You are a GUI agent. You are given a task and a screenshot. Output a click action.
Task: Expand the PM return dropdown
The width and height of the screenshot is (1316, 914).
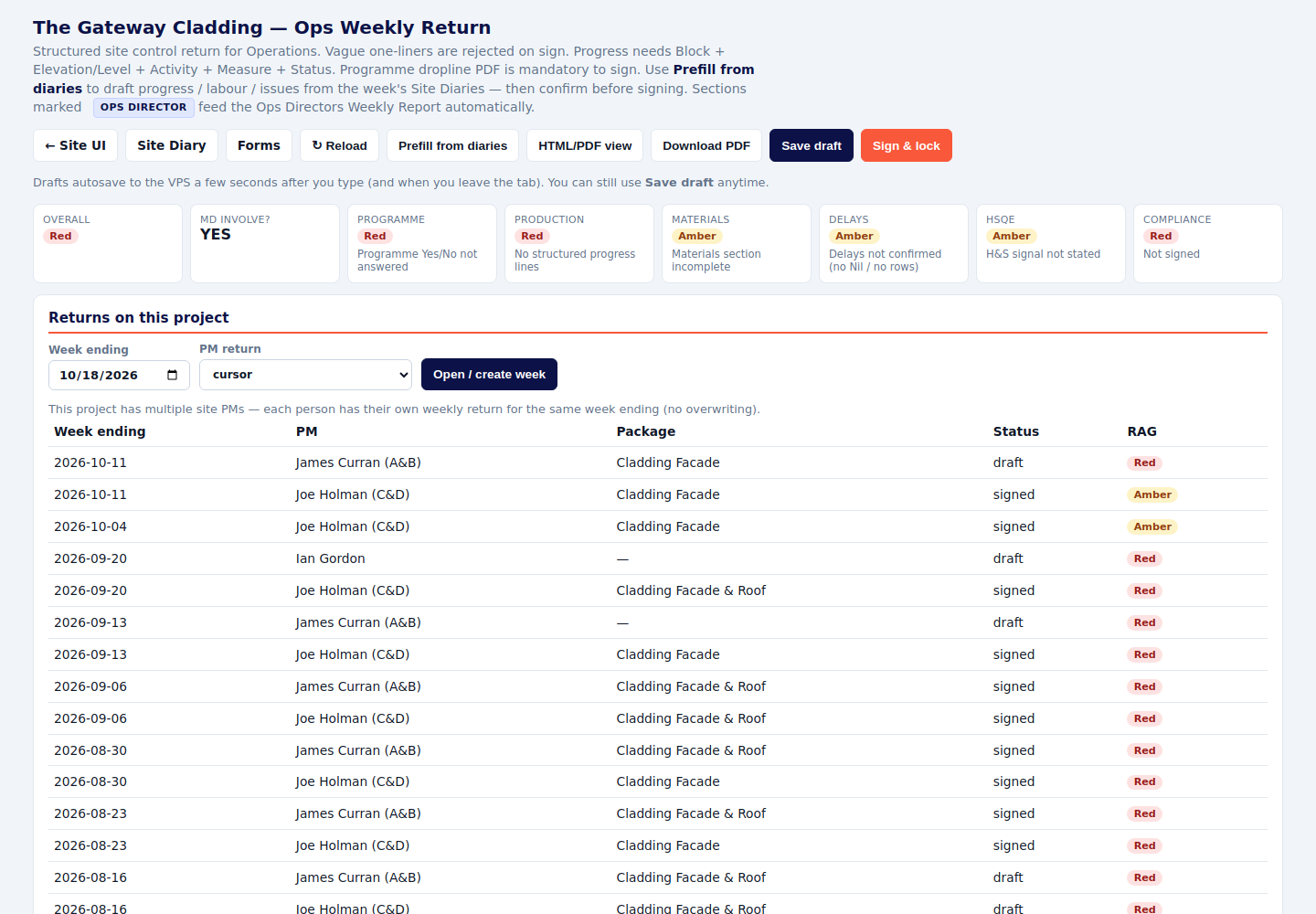click(305, 375)
